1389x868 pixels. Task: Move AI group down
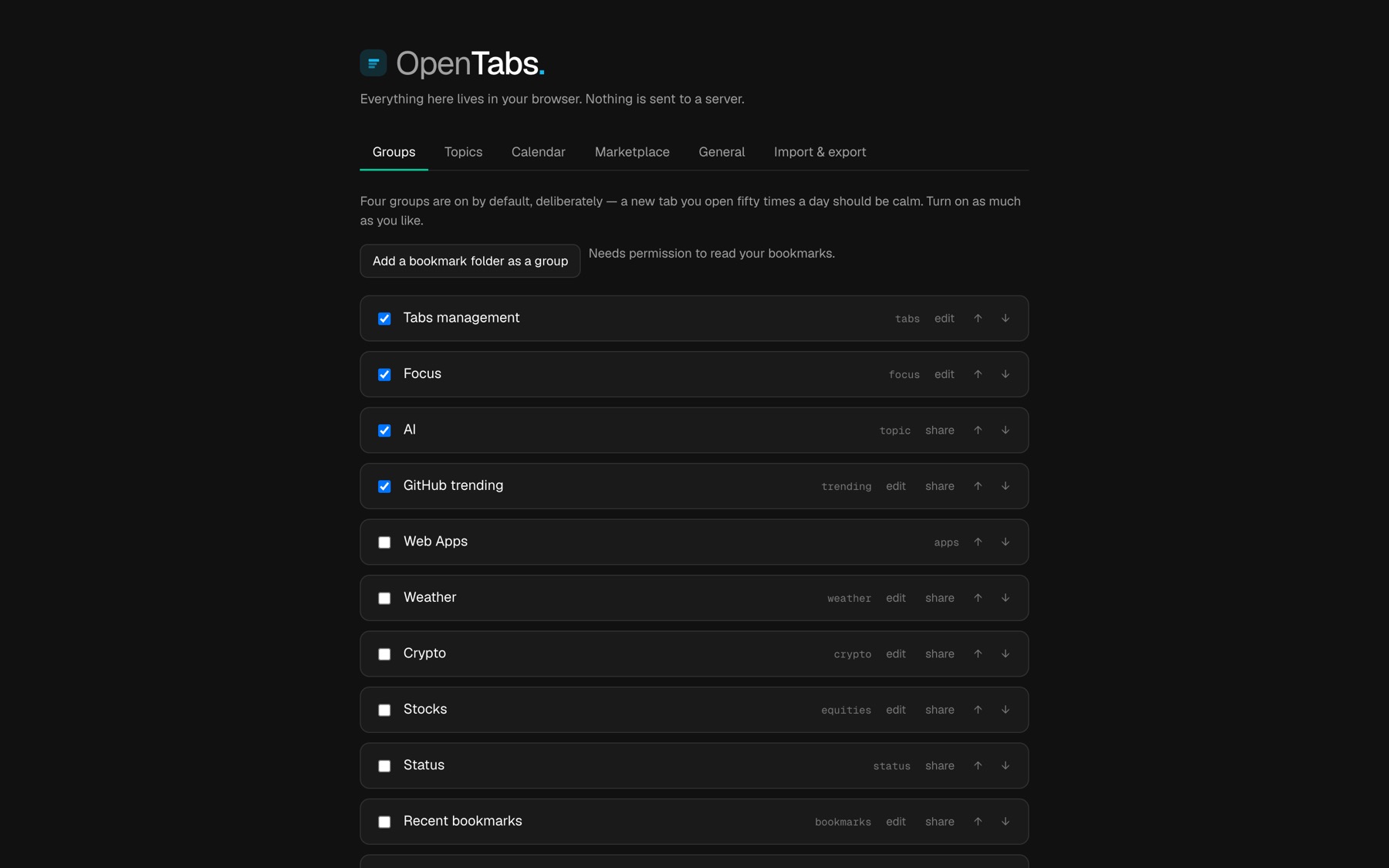point(1005,431)
